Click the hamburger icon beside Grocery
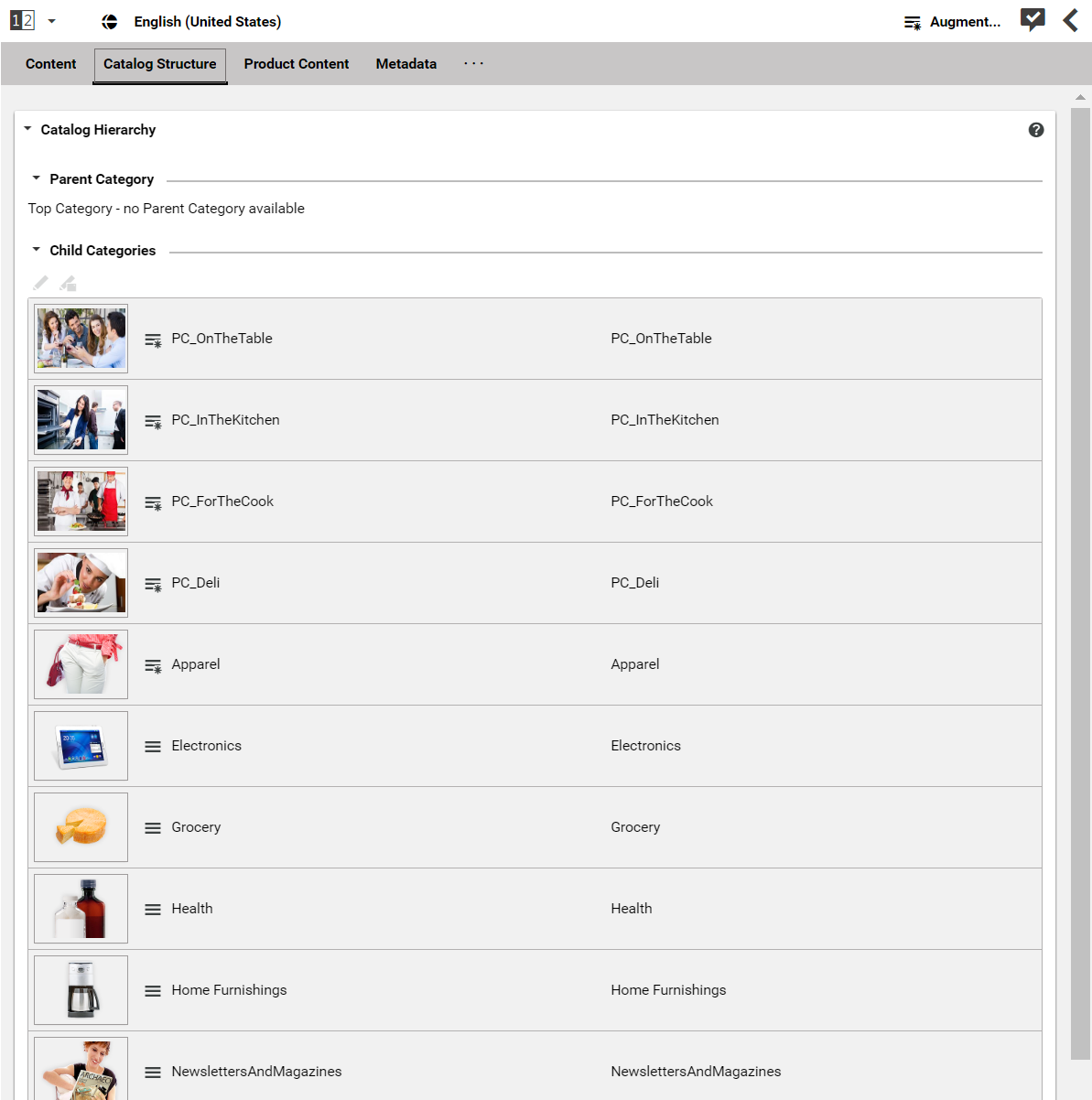 [x=153, y=827]
